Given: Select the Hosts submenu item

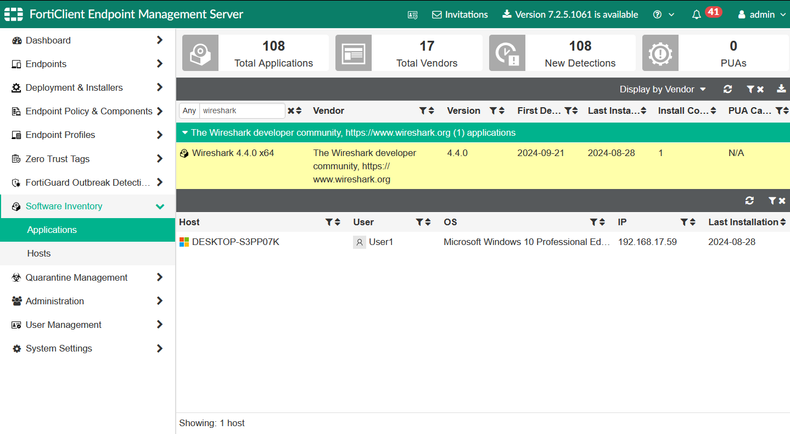Looking at the screenshot, I should click(x=88, y=254).
